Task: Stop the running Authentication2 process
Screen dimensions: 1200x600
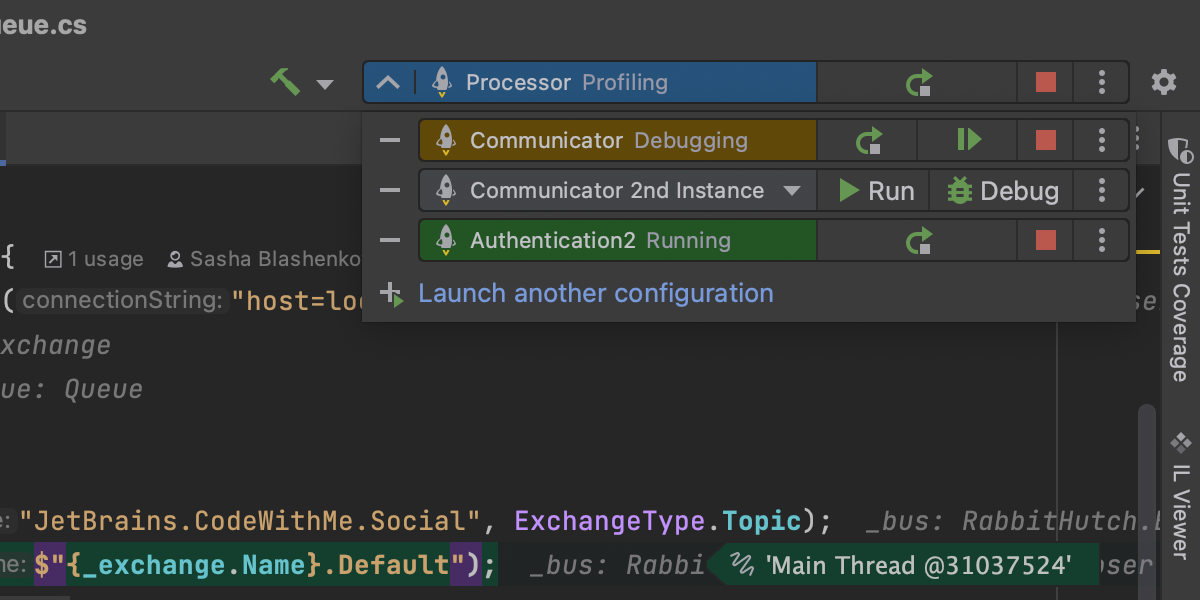Action: pos(1046,240)
